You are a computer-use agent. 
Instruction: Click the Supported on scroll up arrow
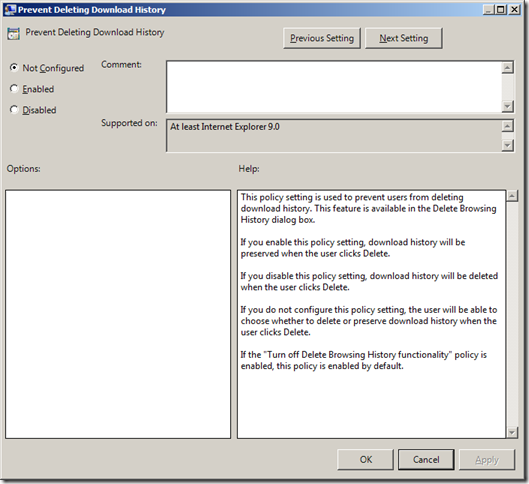tap(507, 126)
